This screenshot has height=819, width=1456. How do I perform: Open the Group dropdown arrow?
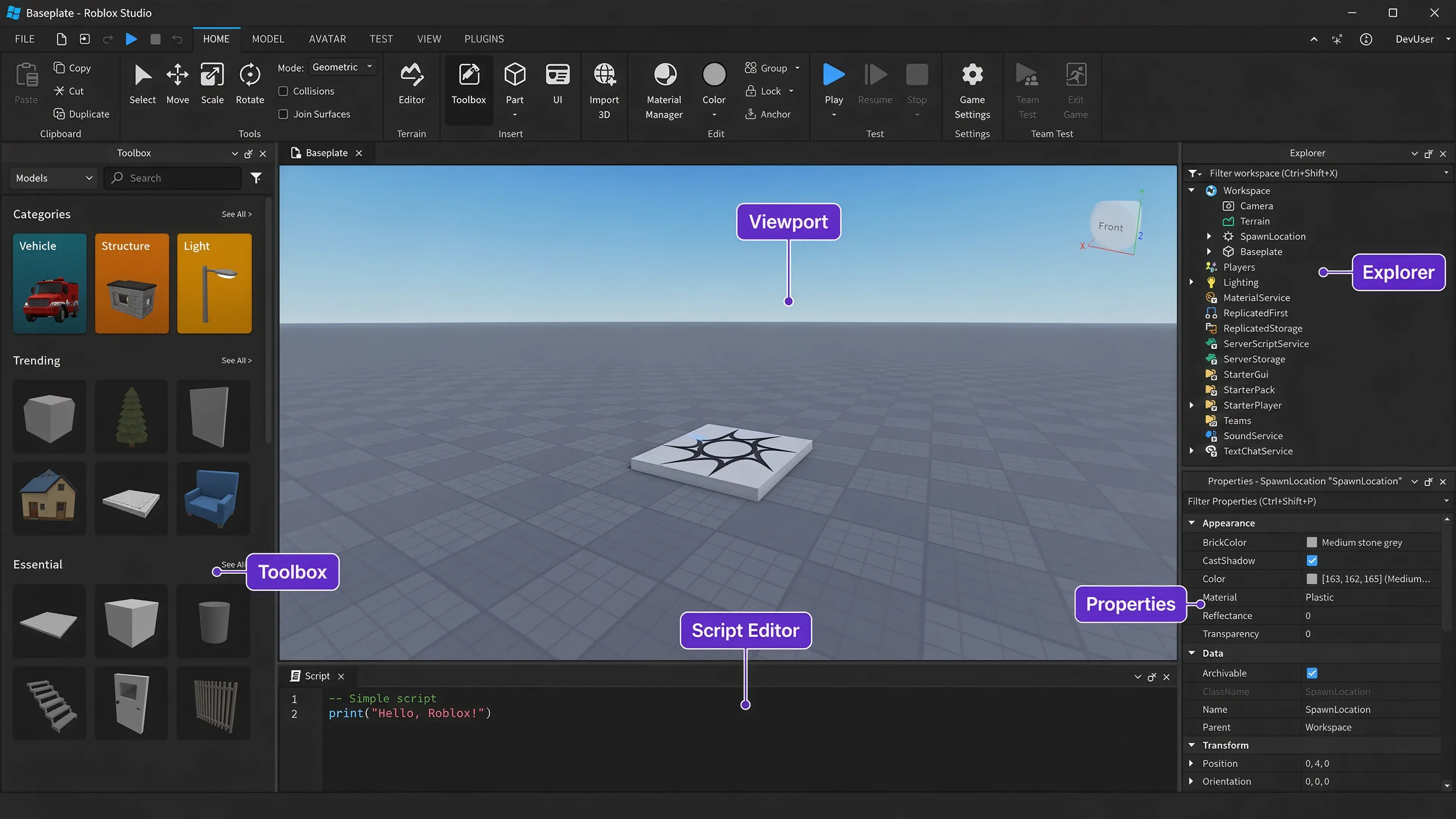click(797, 68)
